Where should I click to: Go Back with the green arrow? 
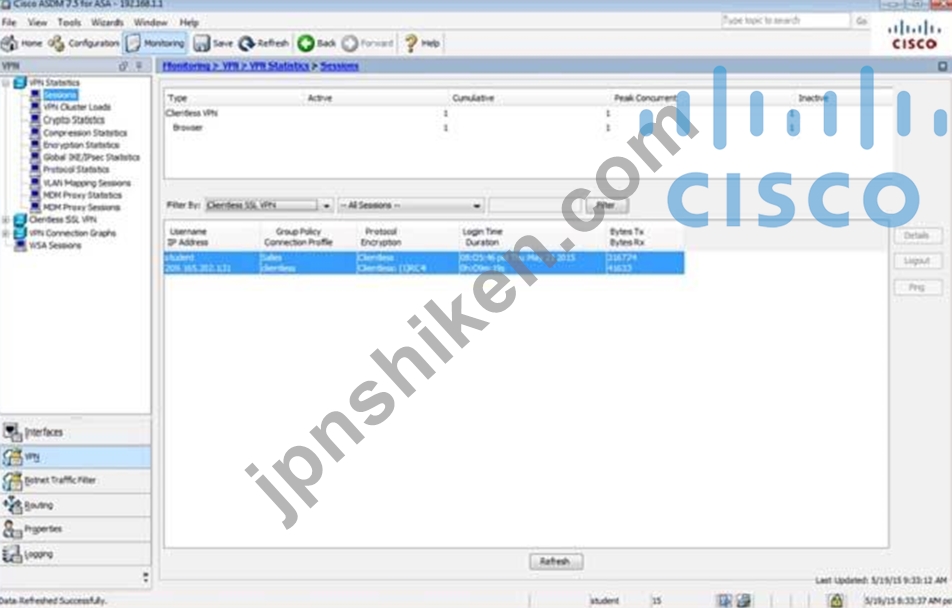306,43
